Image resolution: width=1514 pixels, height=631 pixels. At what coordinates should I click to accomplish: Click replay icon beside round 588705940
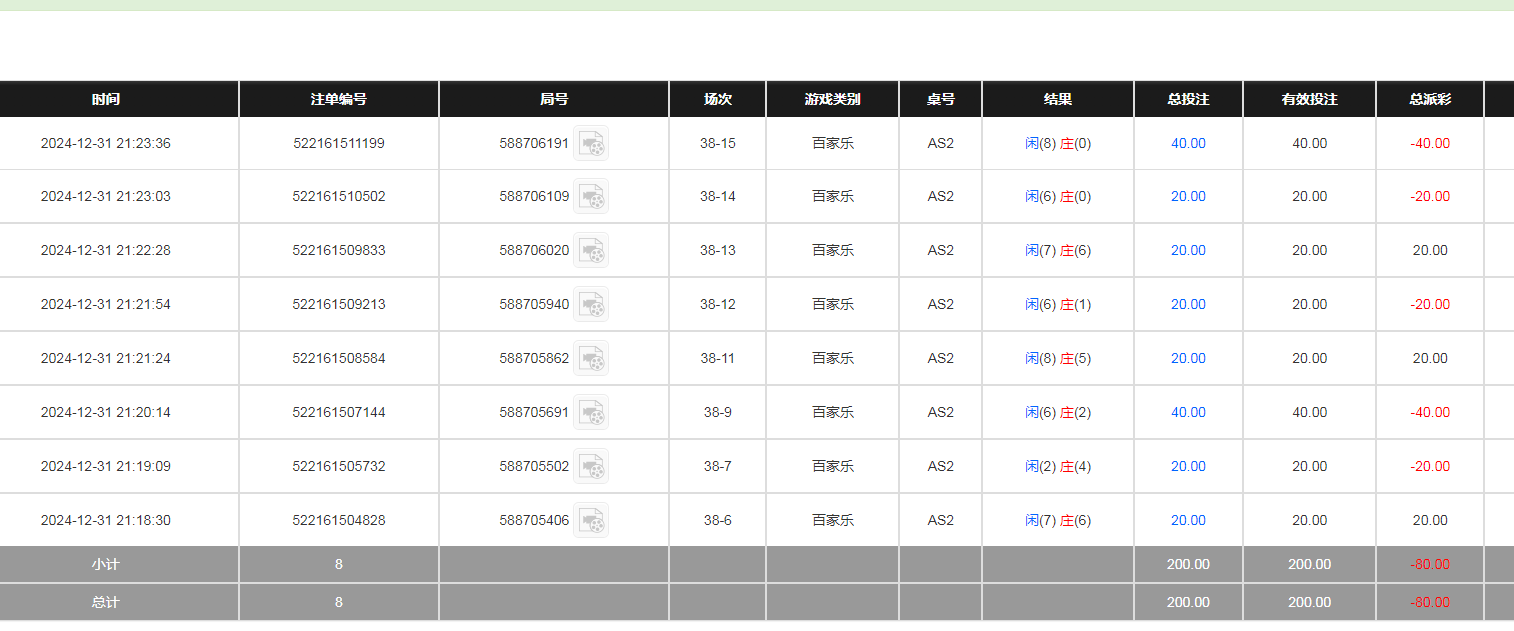pos(591,305)
